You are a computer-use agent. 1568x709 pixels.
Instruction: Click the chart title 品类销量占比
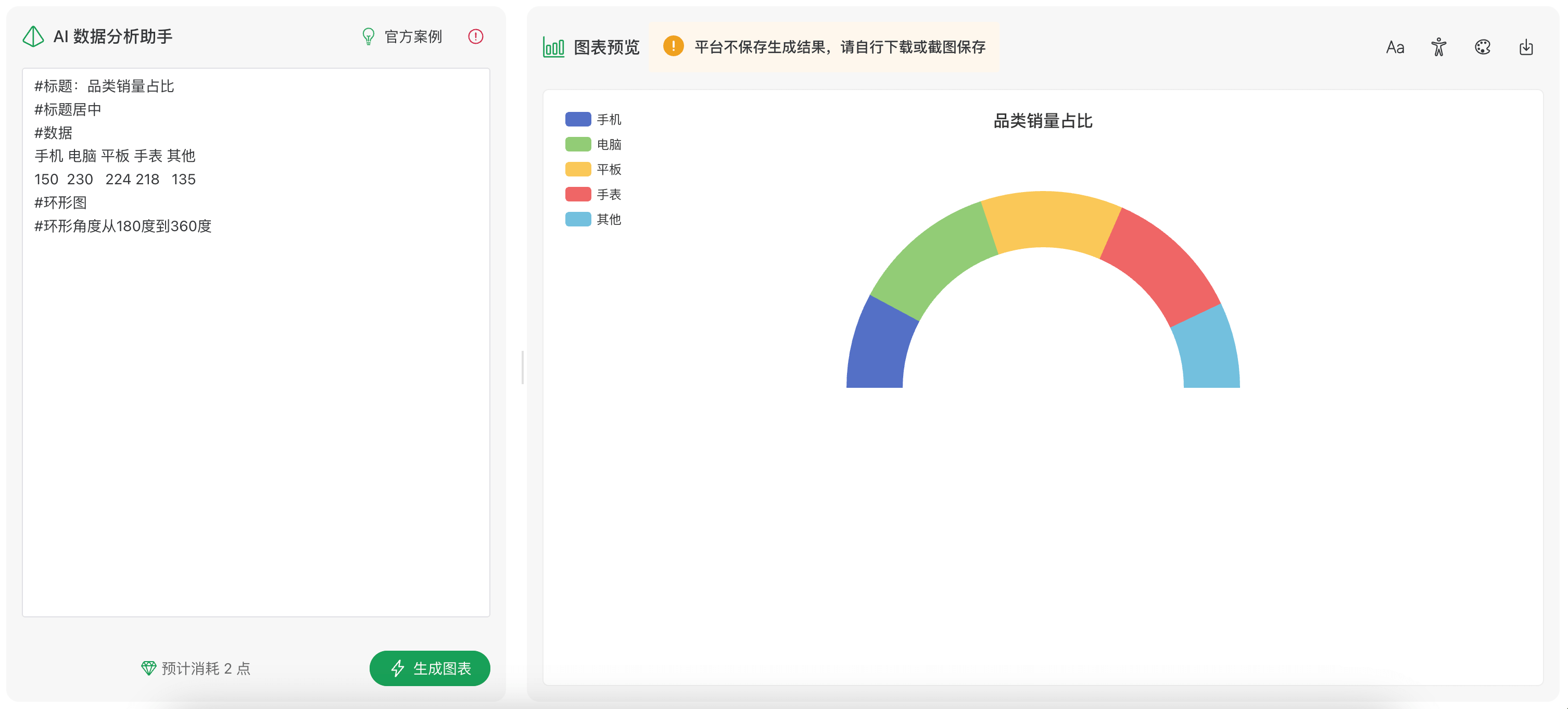click(1043, 120)
